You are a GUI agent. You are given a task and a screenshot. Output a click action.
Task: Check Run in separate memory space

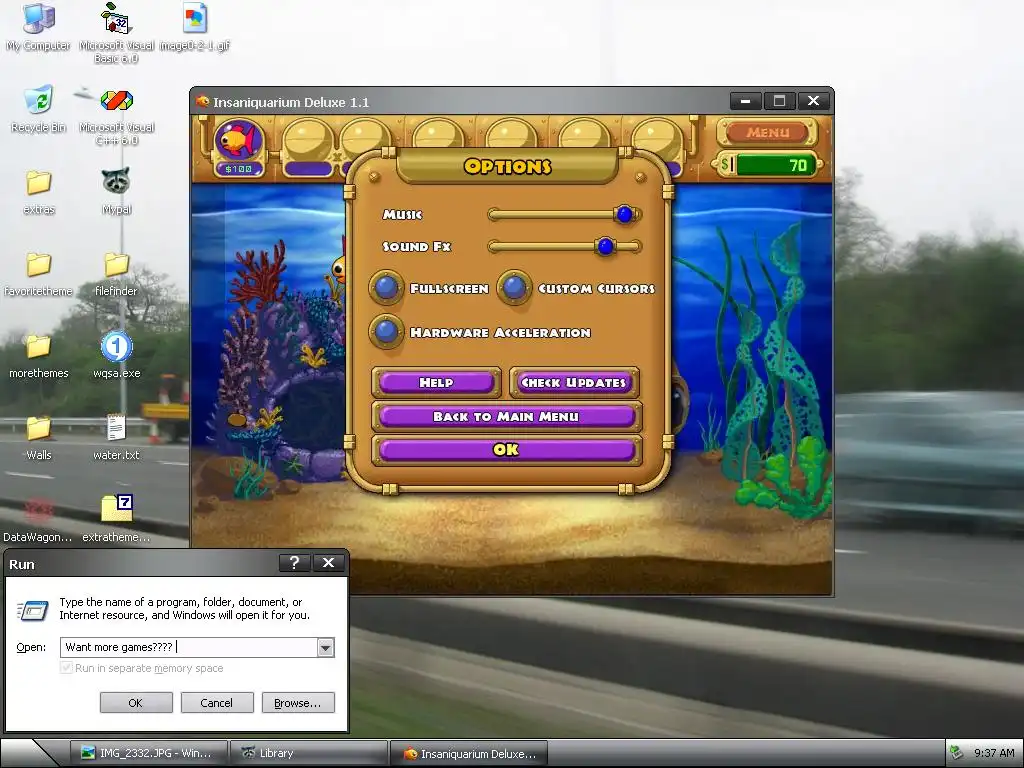coord(66,667)
